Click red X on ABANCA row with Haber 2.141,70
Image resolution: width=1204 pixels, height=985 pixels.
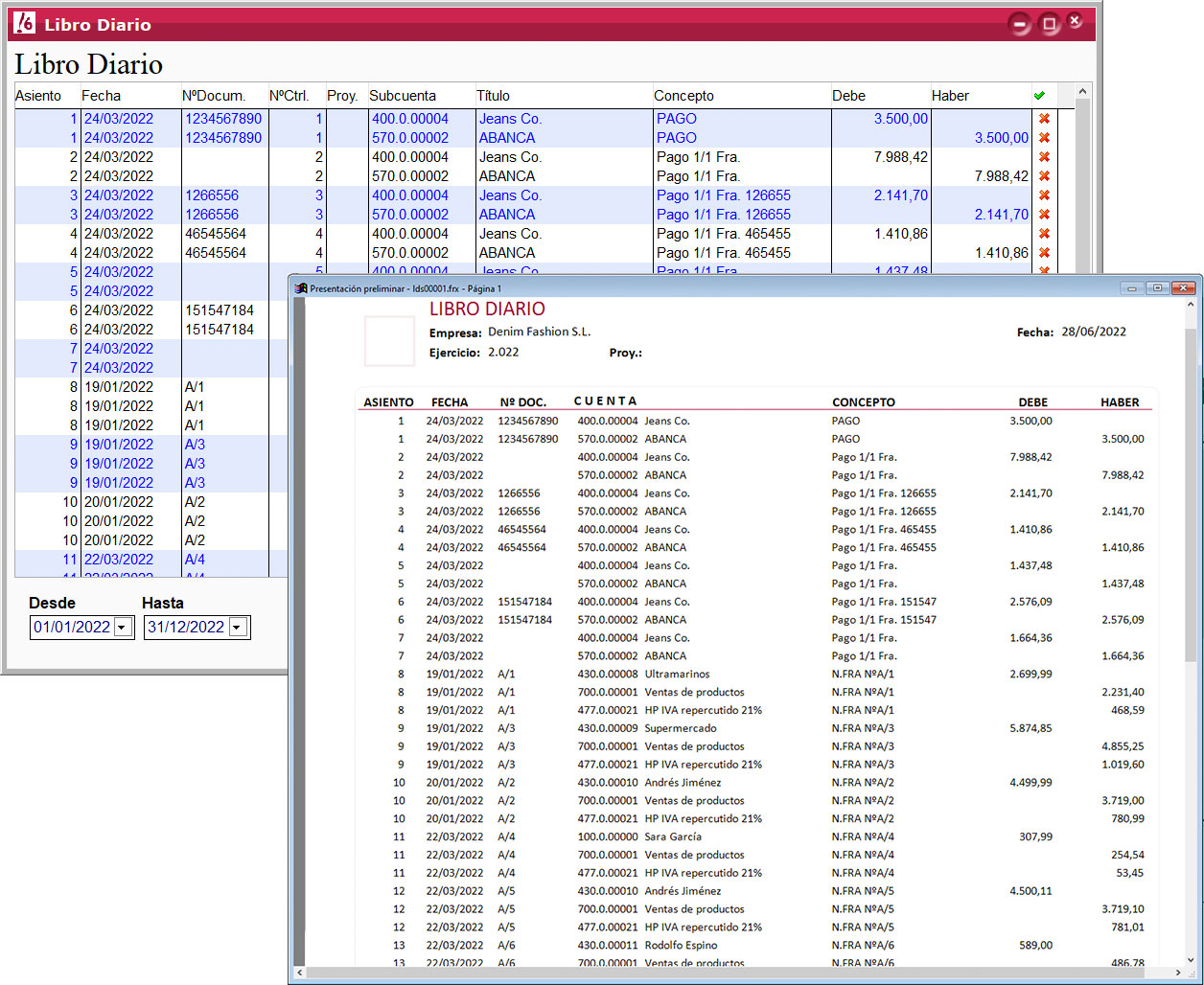coord(1044,215)
